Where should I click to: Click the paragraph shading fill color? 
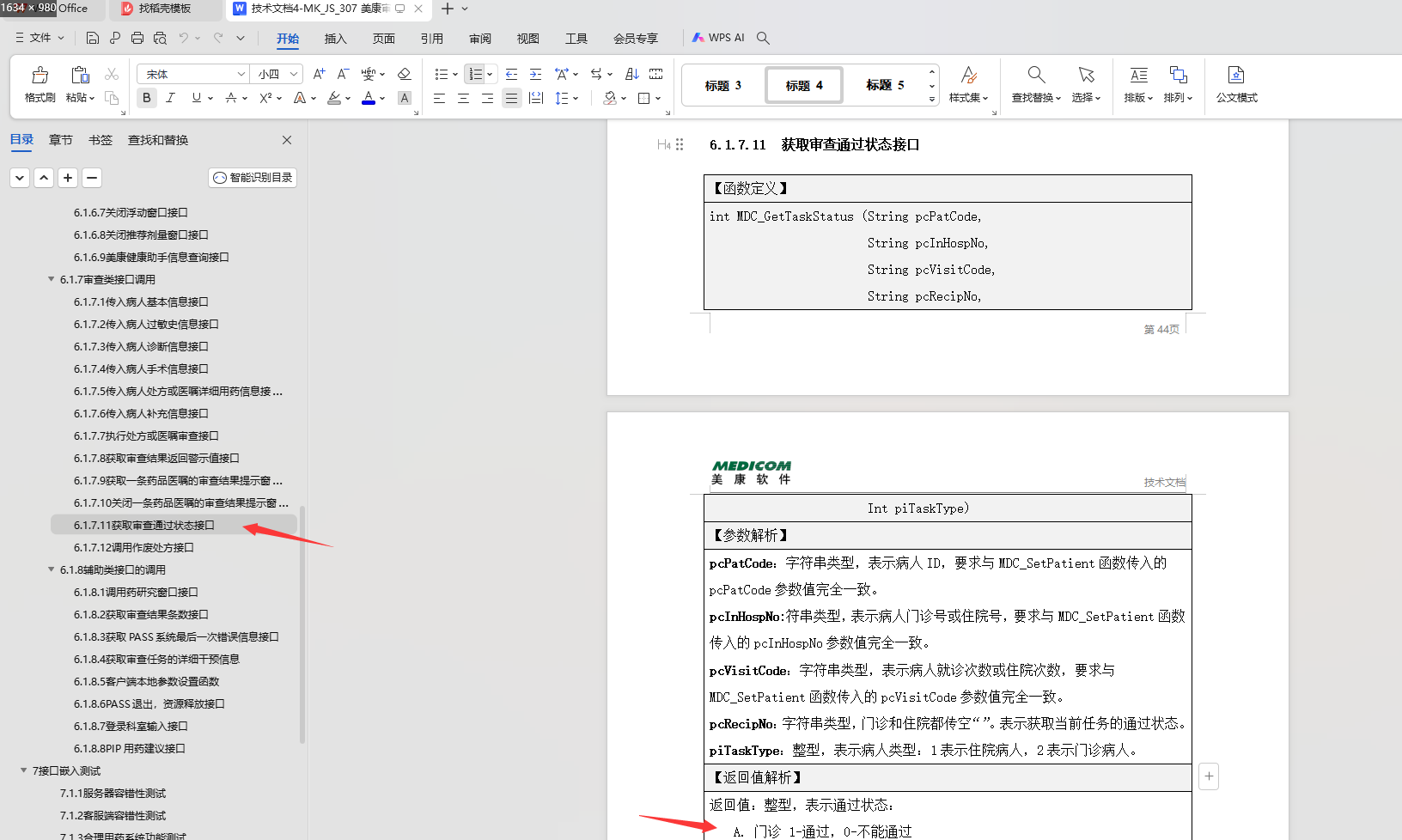pos(610,98)
